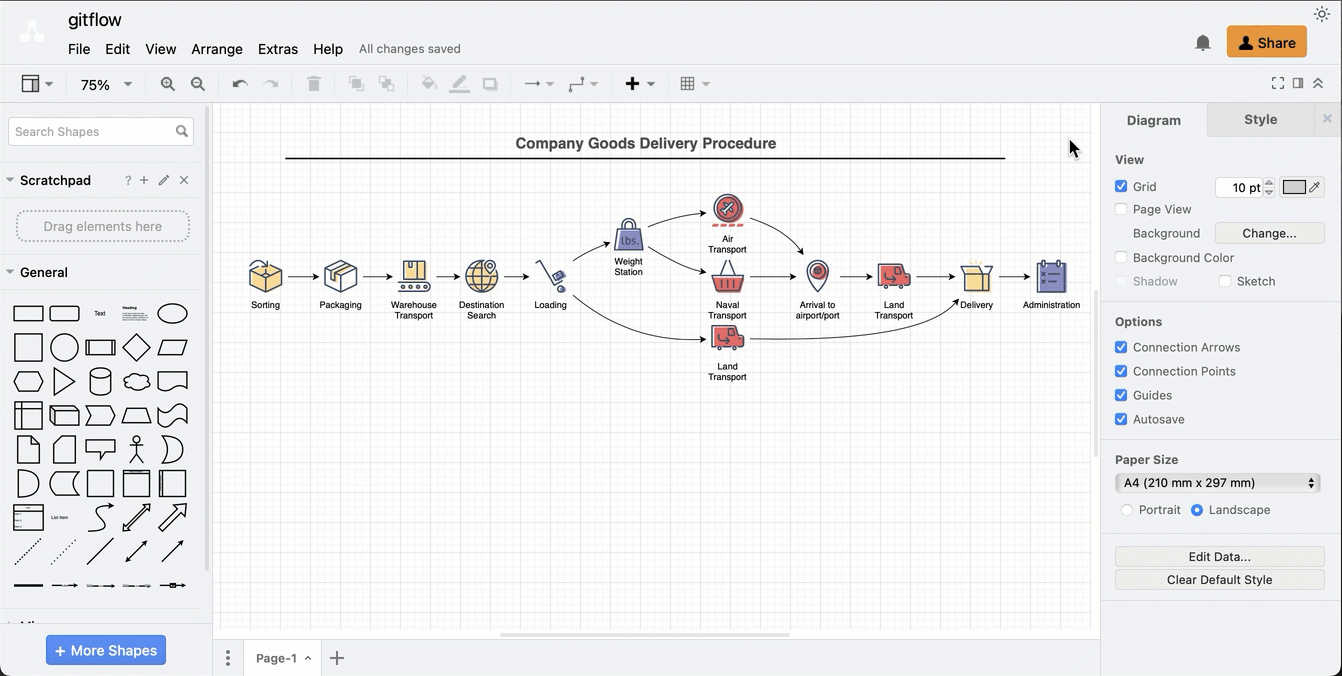1342x676 pixels.
Task: Click the Line Color pencil icon
Action: tap(459, 84)
